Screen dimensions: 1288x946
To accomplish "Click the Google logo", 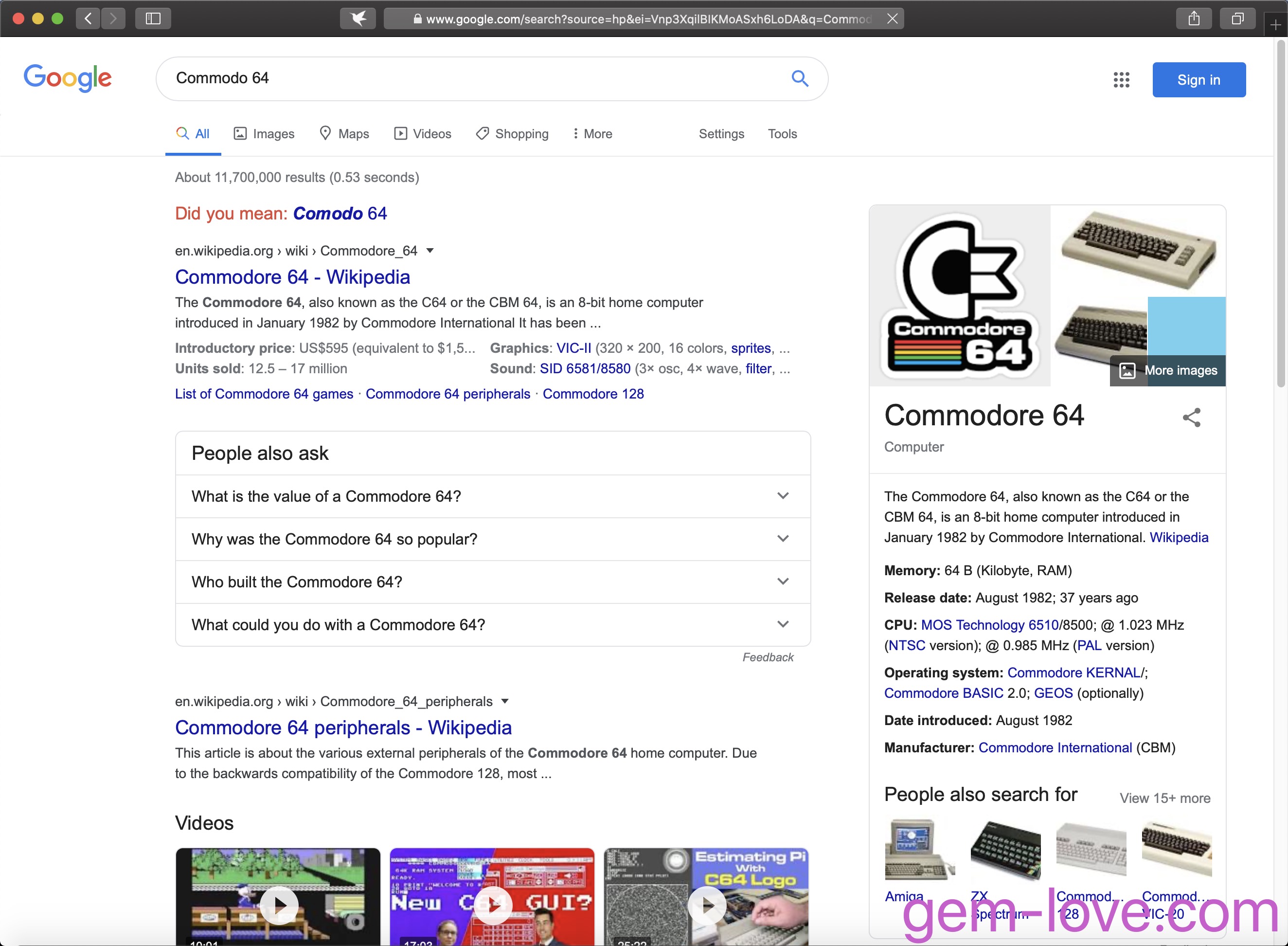I will 68,78.
